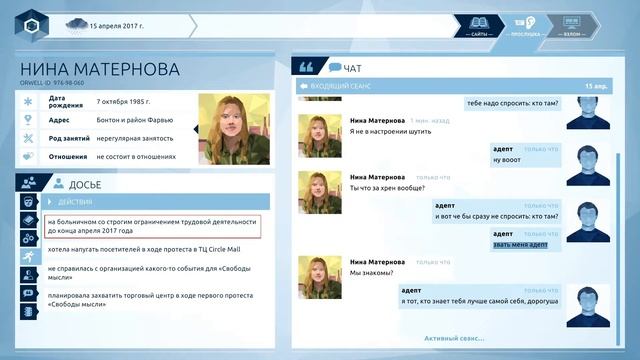
Task: Click Nina's avatar beside 'Ты что за хрен вообще?'
Action: click(320, 192)
